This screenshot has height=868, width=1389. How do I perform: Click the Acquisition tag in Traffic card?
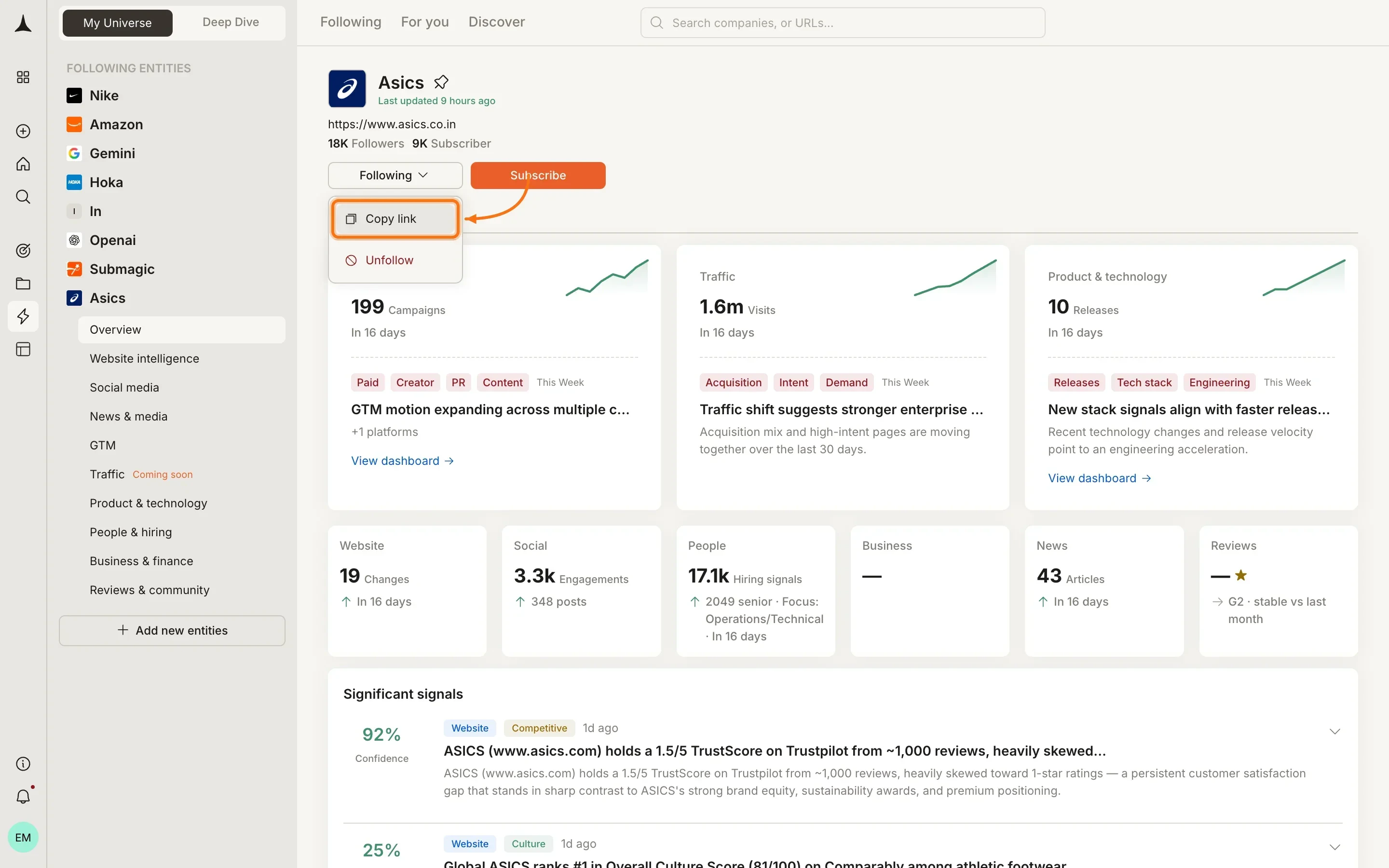[733, 382]
